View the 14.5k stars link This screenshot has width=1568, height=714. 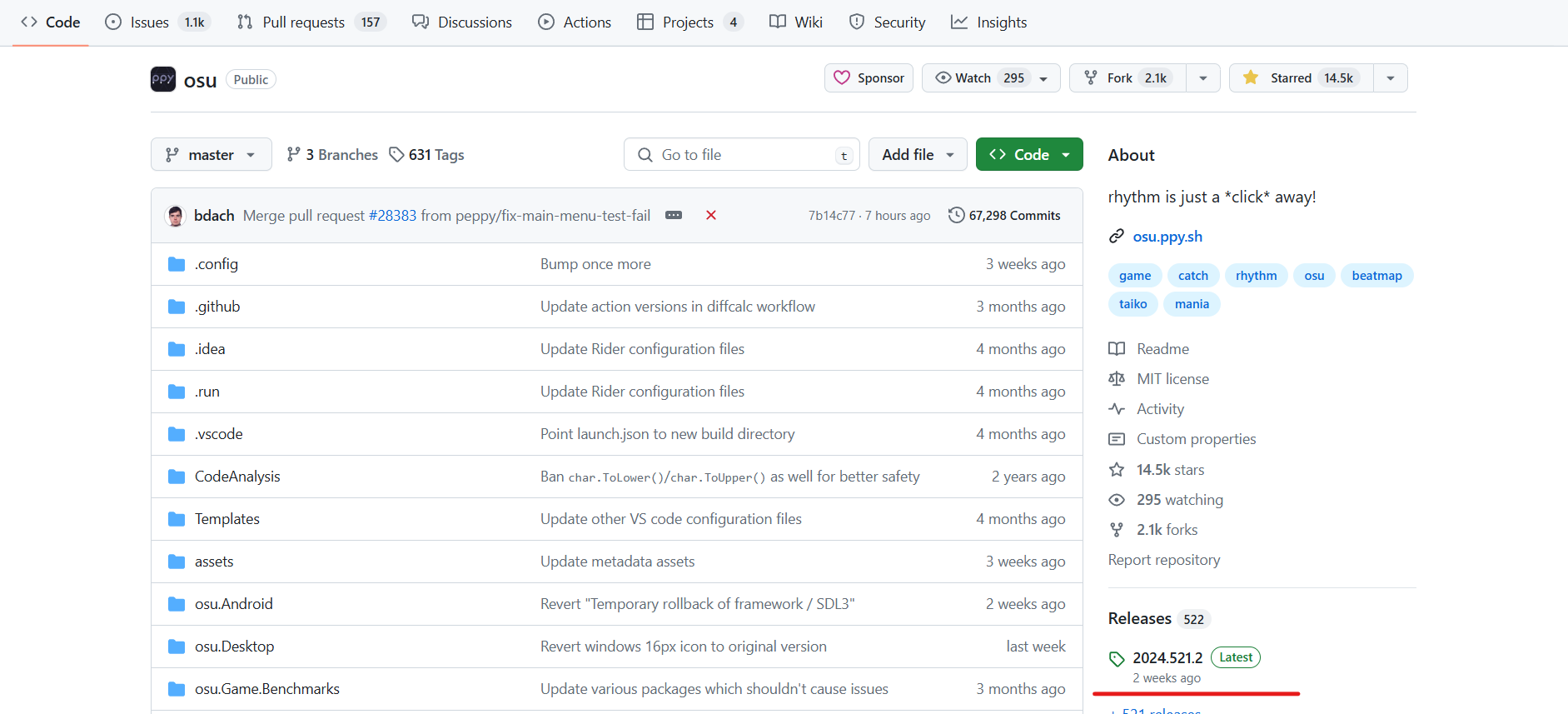coord(1157,470)
